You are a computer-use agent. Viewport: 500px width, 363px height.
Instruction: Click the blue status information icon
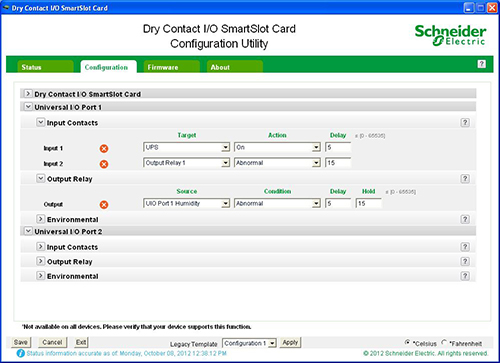[x=20, y=353]
